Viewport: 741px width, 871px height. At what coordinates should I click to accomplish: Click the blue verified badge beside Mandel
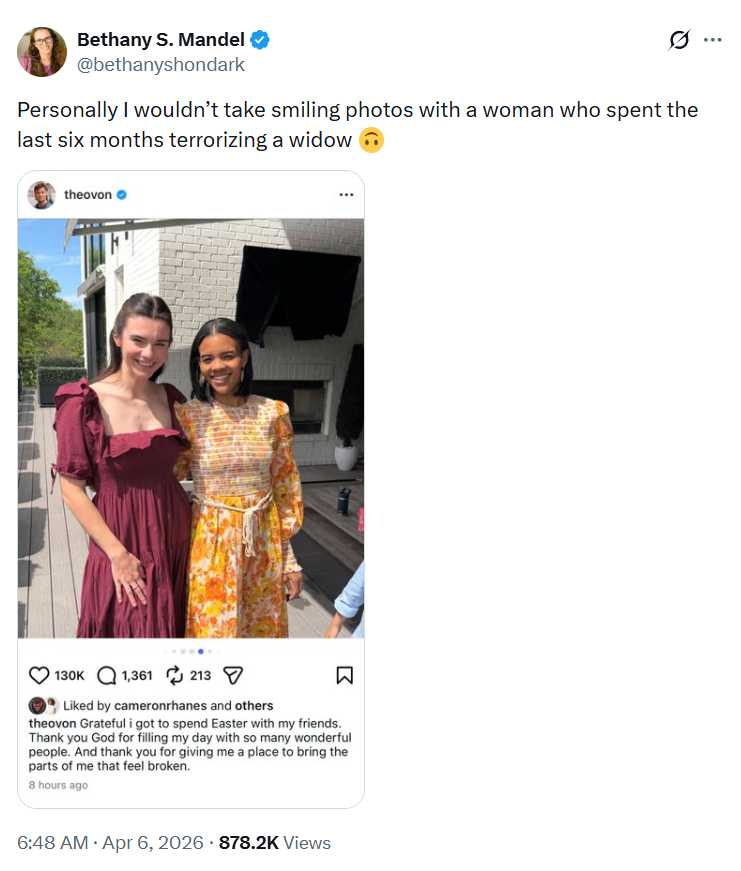[x=260, y=40]
